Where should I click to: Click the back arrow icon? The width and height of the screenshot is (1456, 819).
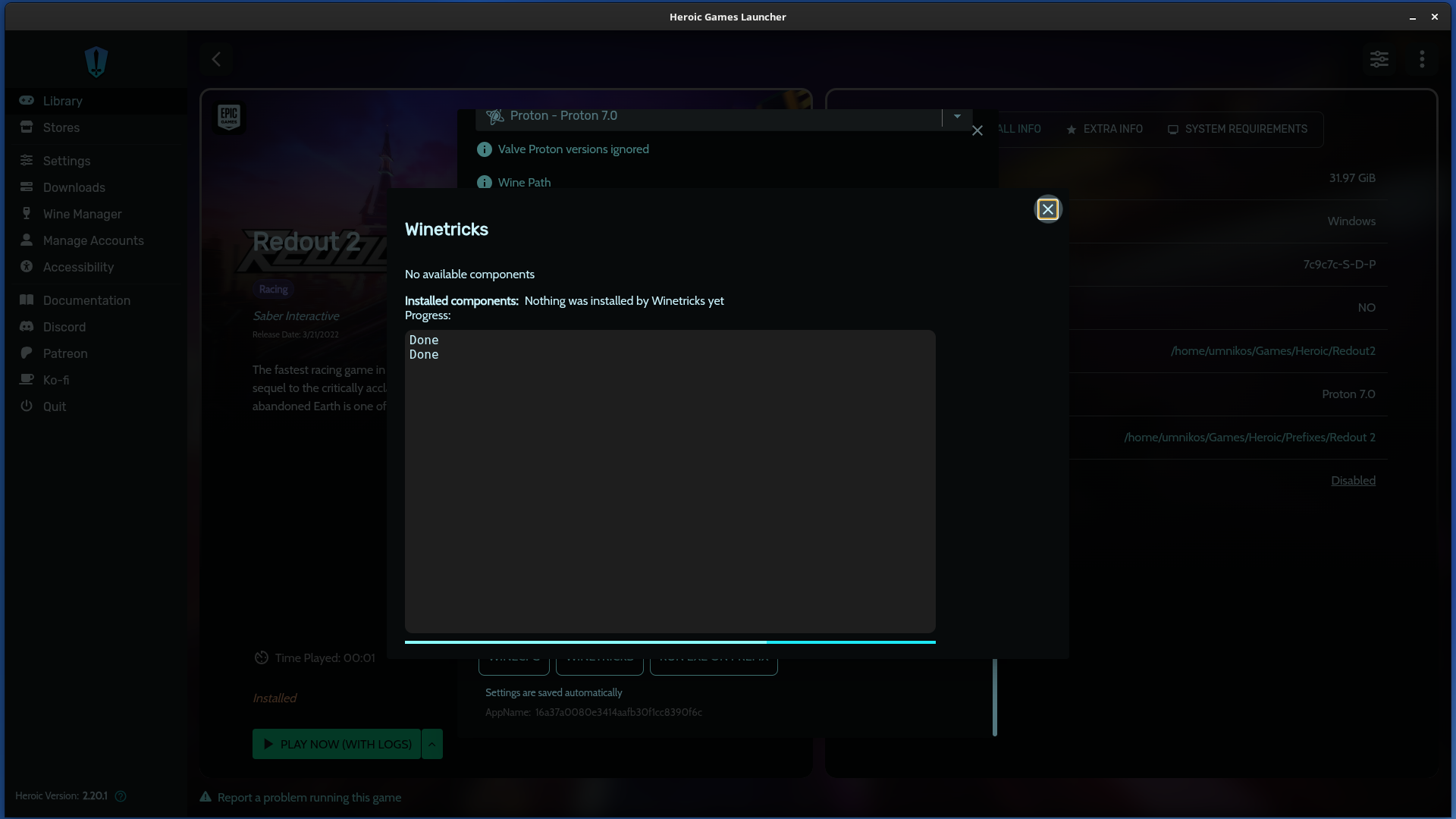pos(216,59)
